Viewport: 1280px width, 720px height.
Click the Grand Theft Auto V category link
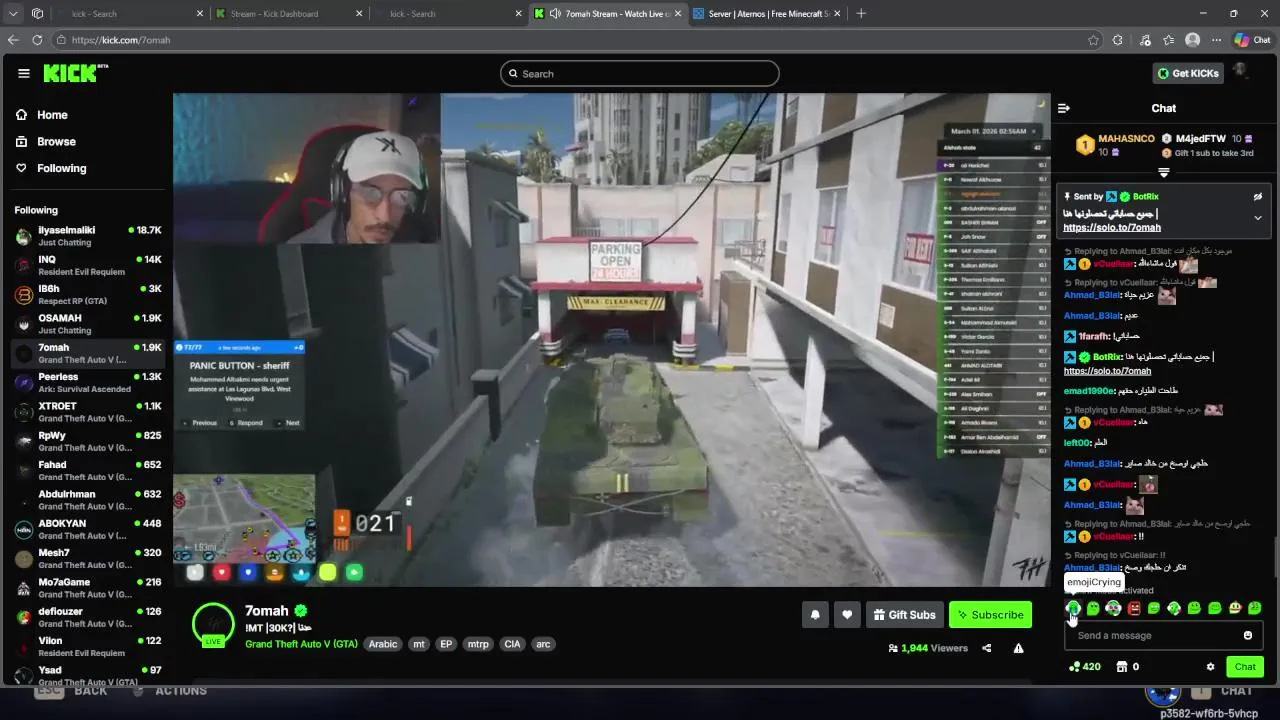(x=301, y=644)
